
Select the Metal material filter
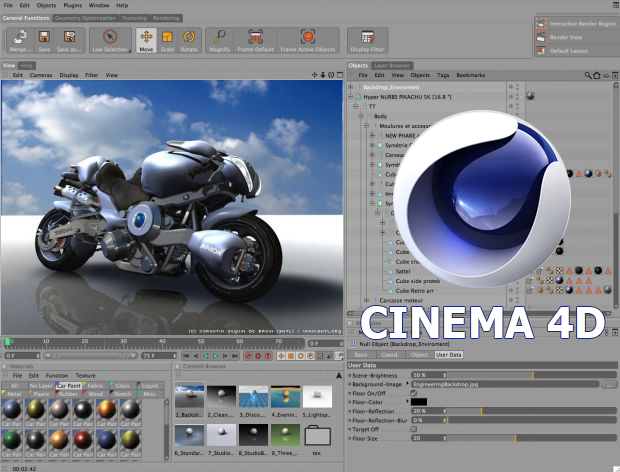click(14, 394)
